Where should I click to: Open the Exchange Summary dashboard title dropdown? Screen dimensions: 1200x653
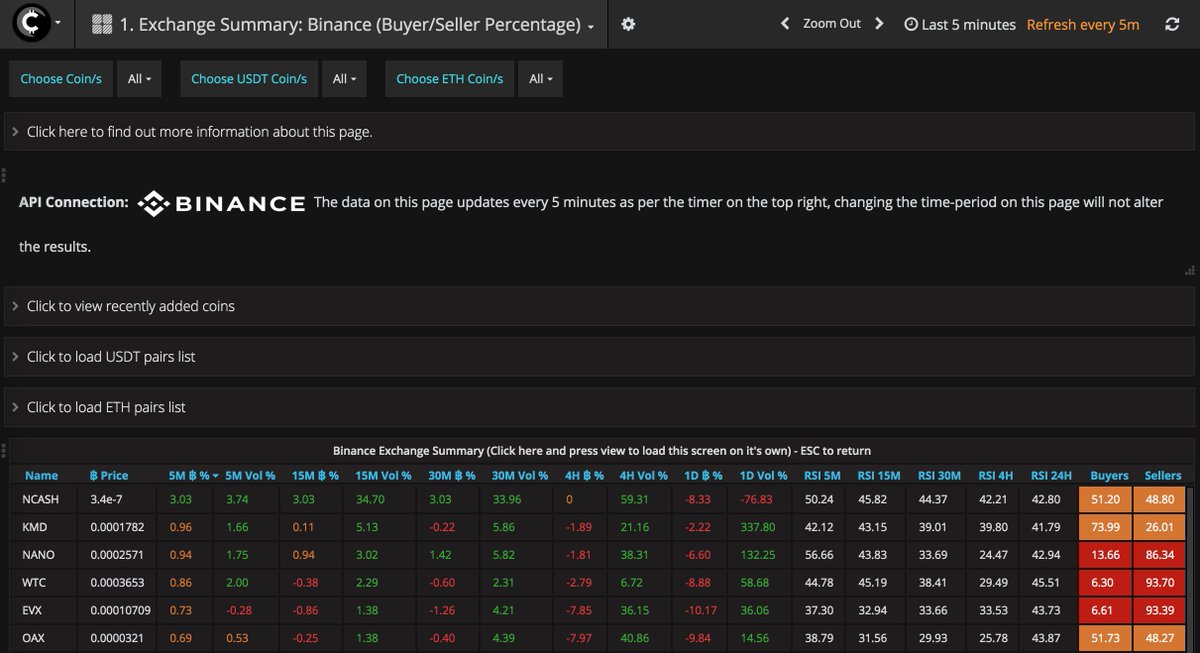tap(342, 25)
